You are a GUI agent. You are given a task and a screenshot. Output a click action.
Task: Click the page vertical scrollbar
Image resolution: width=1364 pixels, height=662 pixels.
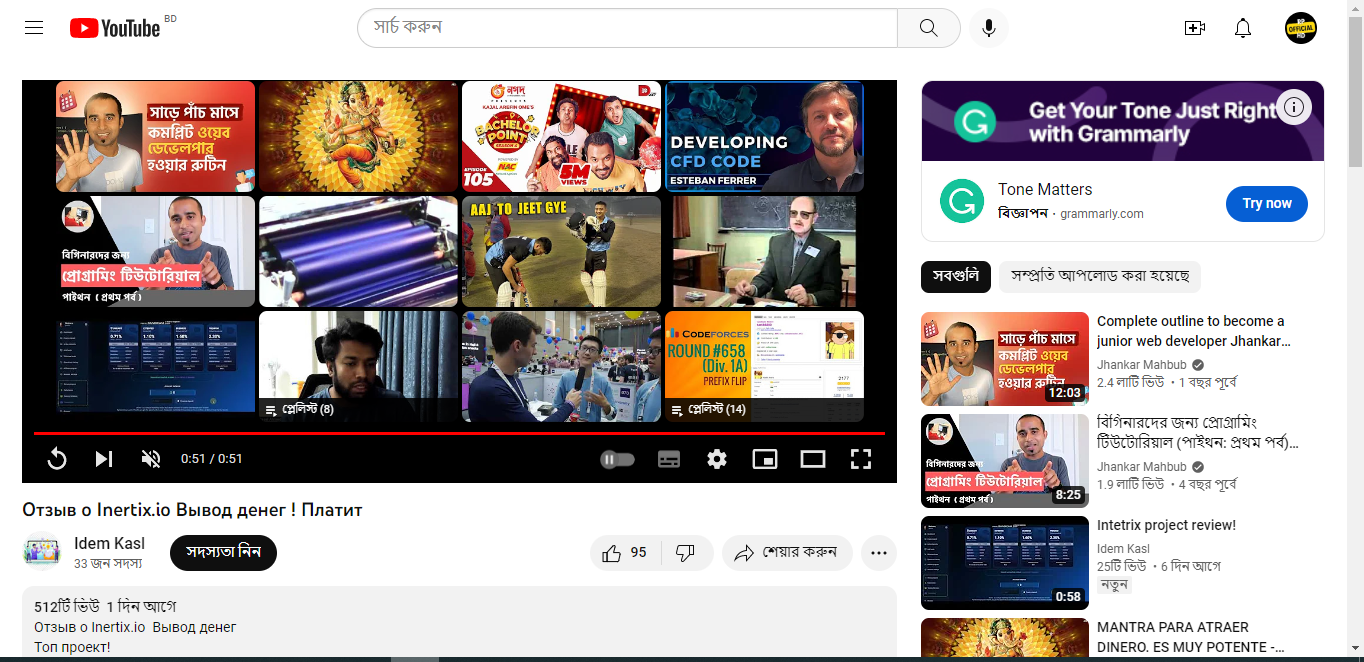(1355, 90)
